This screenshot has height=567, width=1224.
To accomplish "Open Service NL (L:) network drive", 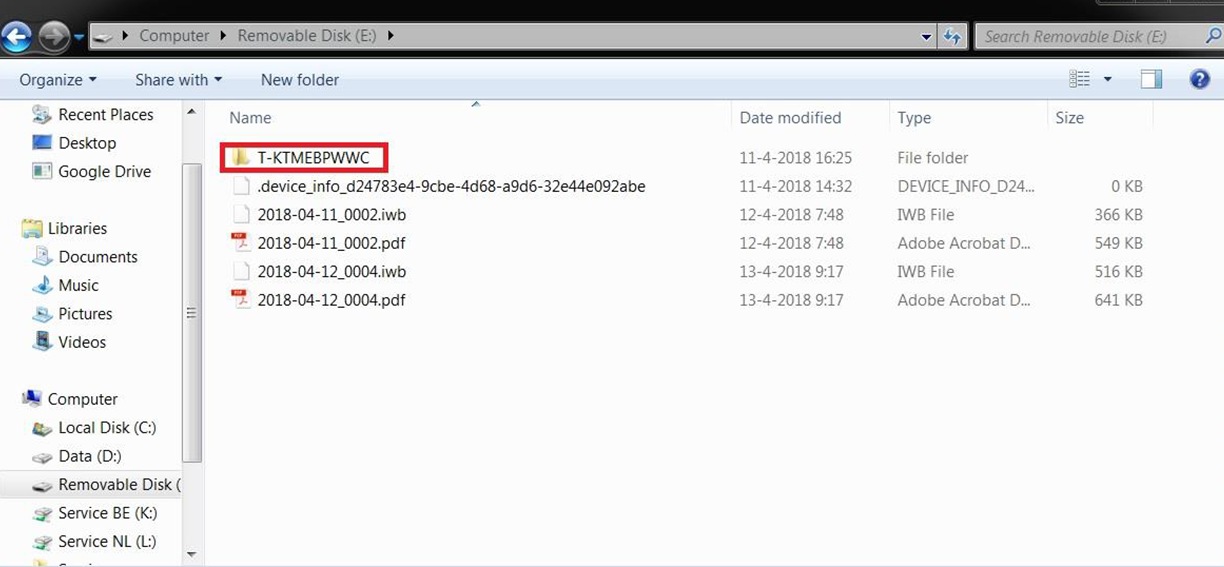I will [x=107, y=541].
